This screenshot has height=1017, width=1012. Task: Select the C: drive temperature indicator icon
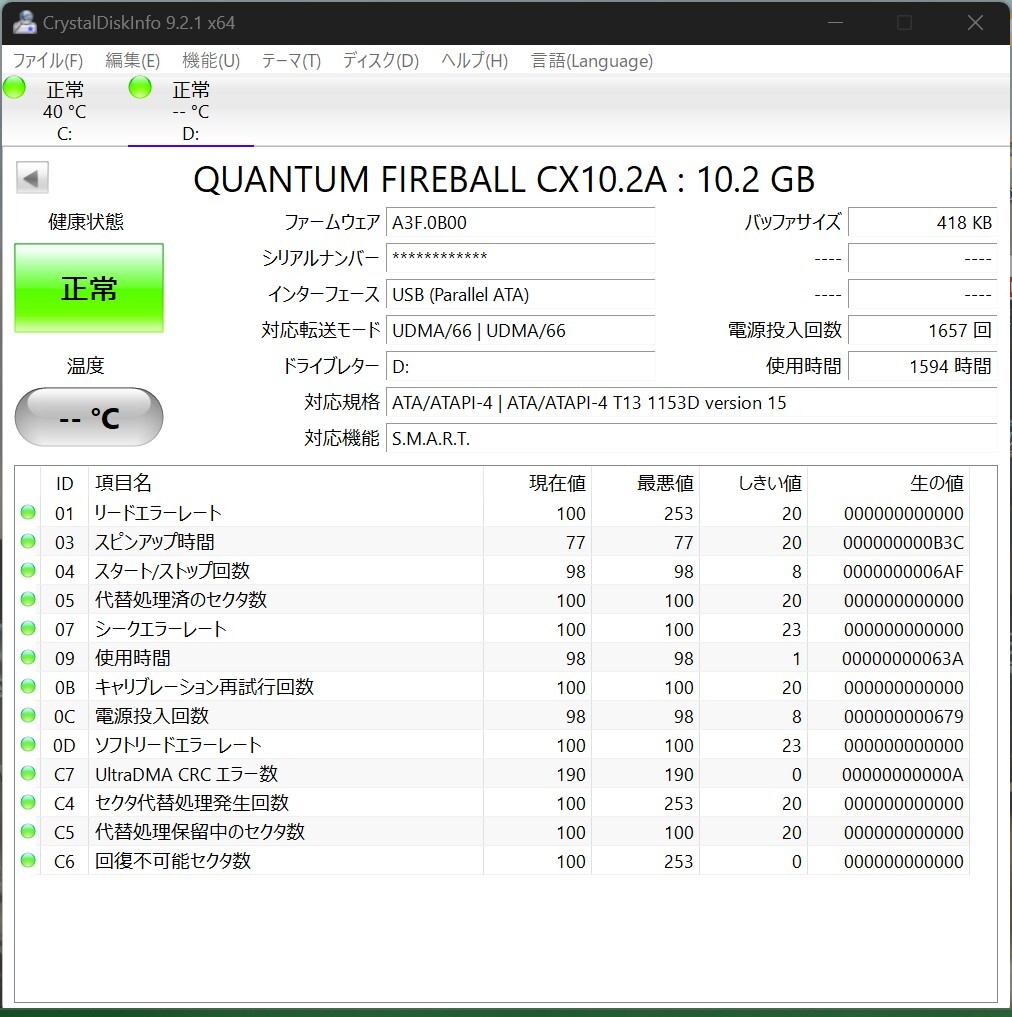click(x=14, y=88)
